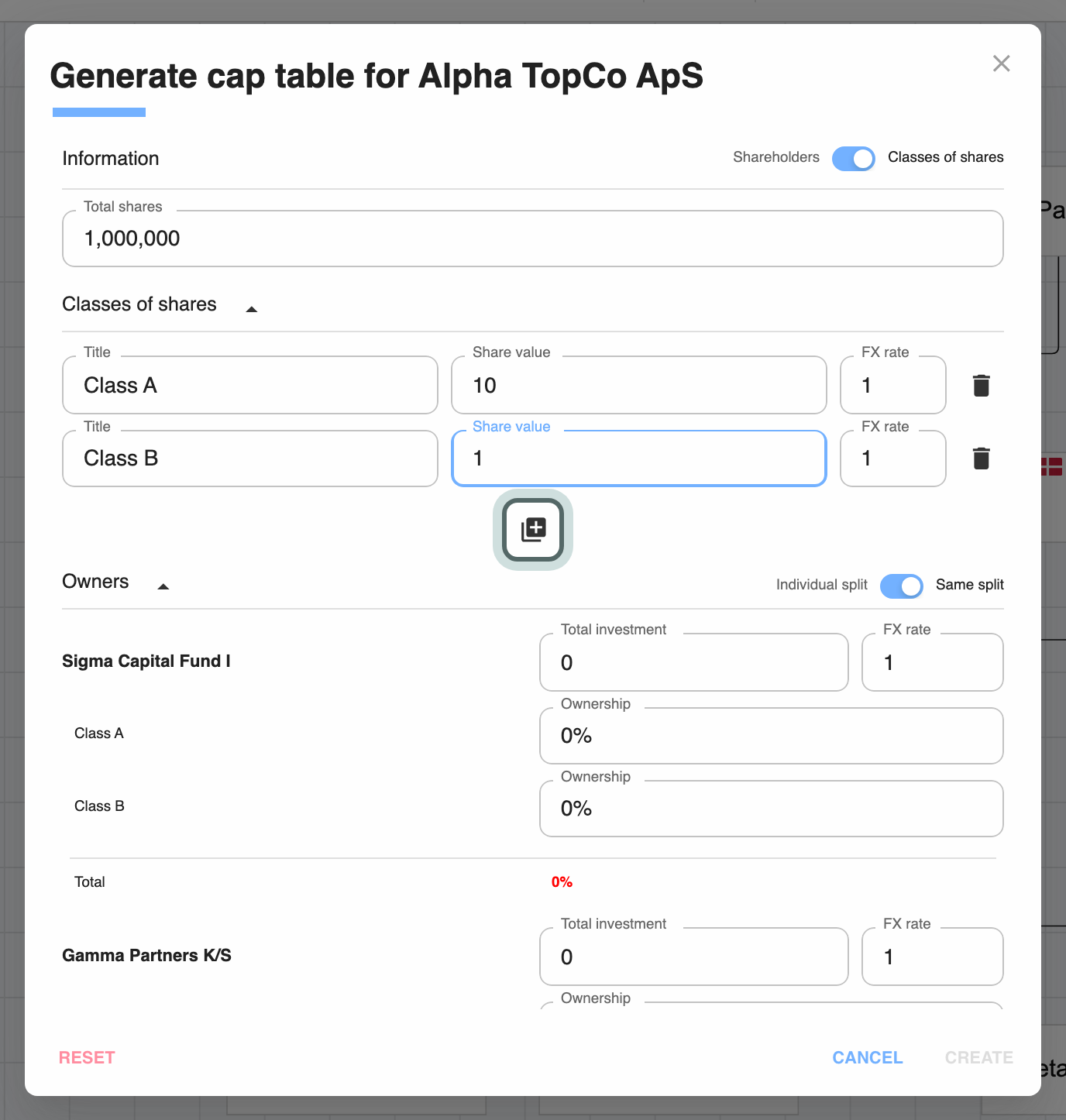Screen dimensions: 1066x1120
Task: Click the 'Shareholders' toggle label
Action: [776, 157]
